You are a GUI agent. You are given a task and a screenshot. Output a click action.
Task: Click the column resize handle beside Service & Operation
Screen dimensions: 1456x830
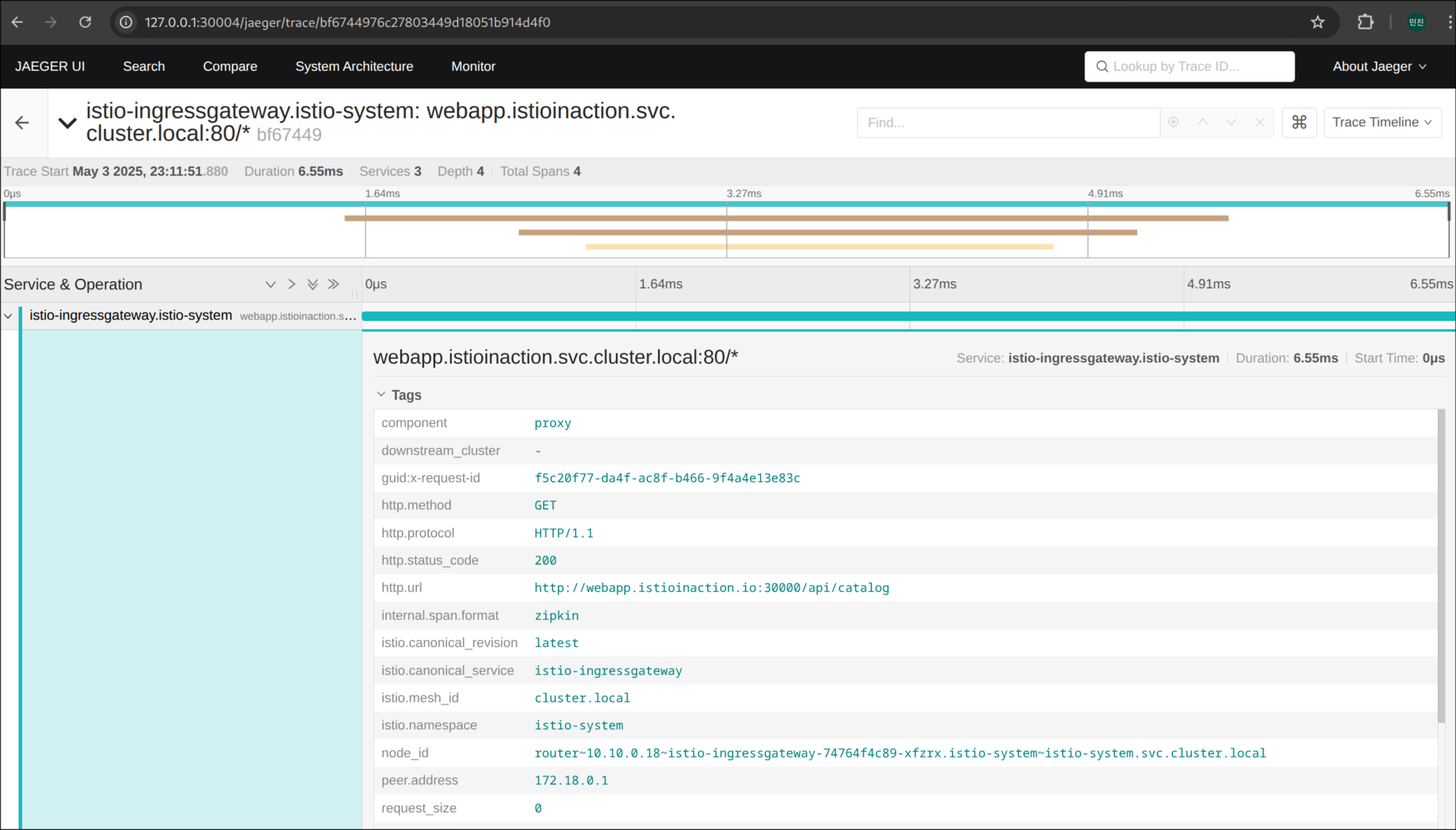pyautogui.click(x=354, y=293)
